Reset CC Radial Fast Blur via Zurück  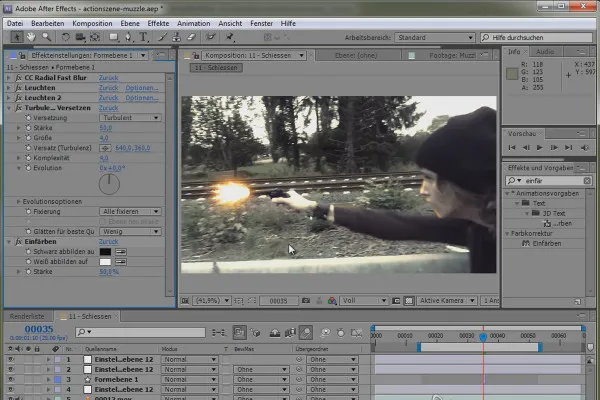[108, 78]
